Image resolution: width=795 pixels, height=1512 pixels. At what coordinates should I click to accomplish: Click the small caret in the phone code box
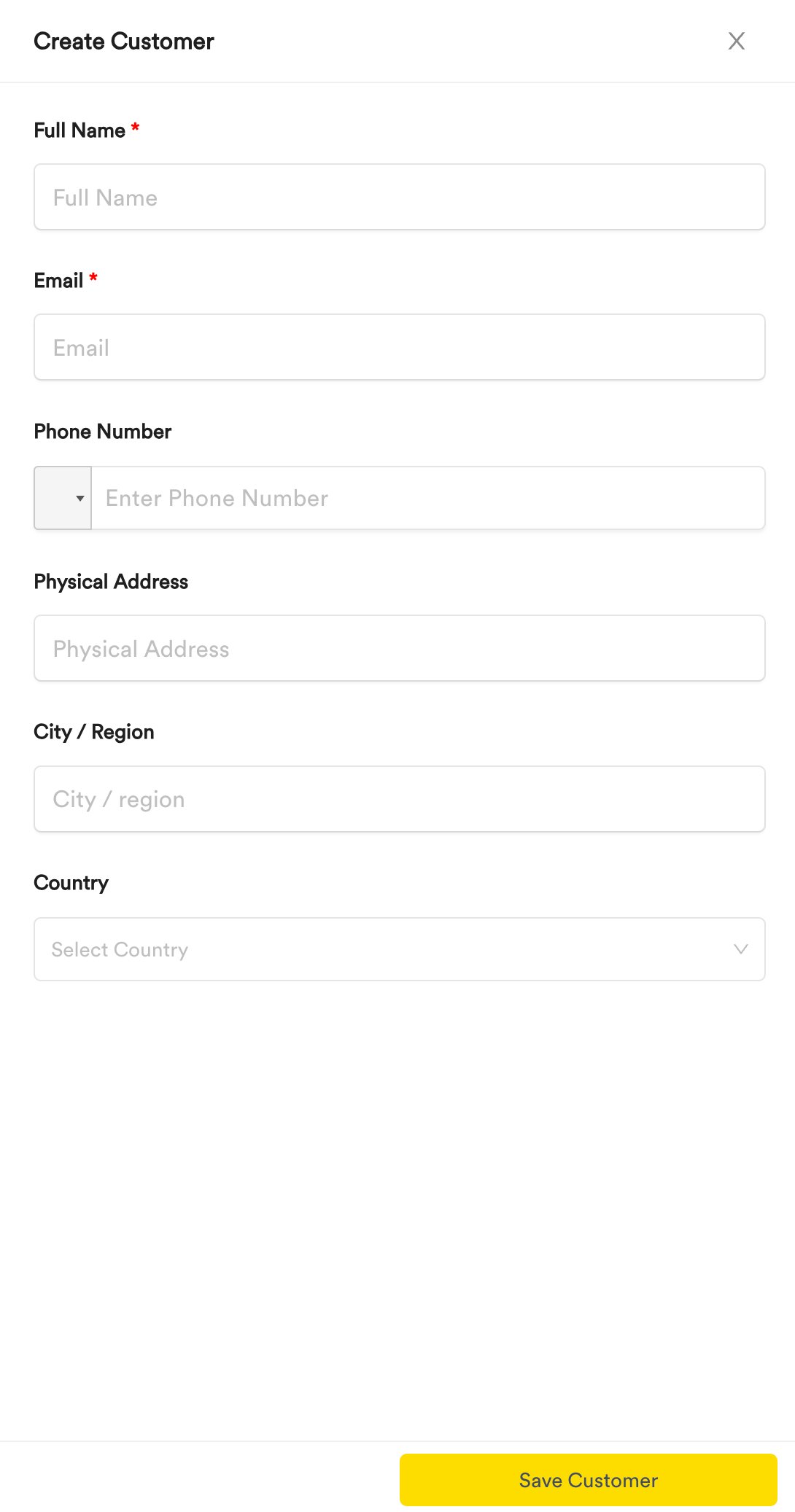pyautogui.click(x=80, y=499)
